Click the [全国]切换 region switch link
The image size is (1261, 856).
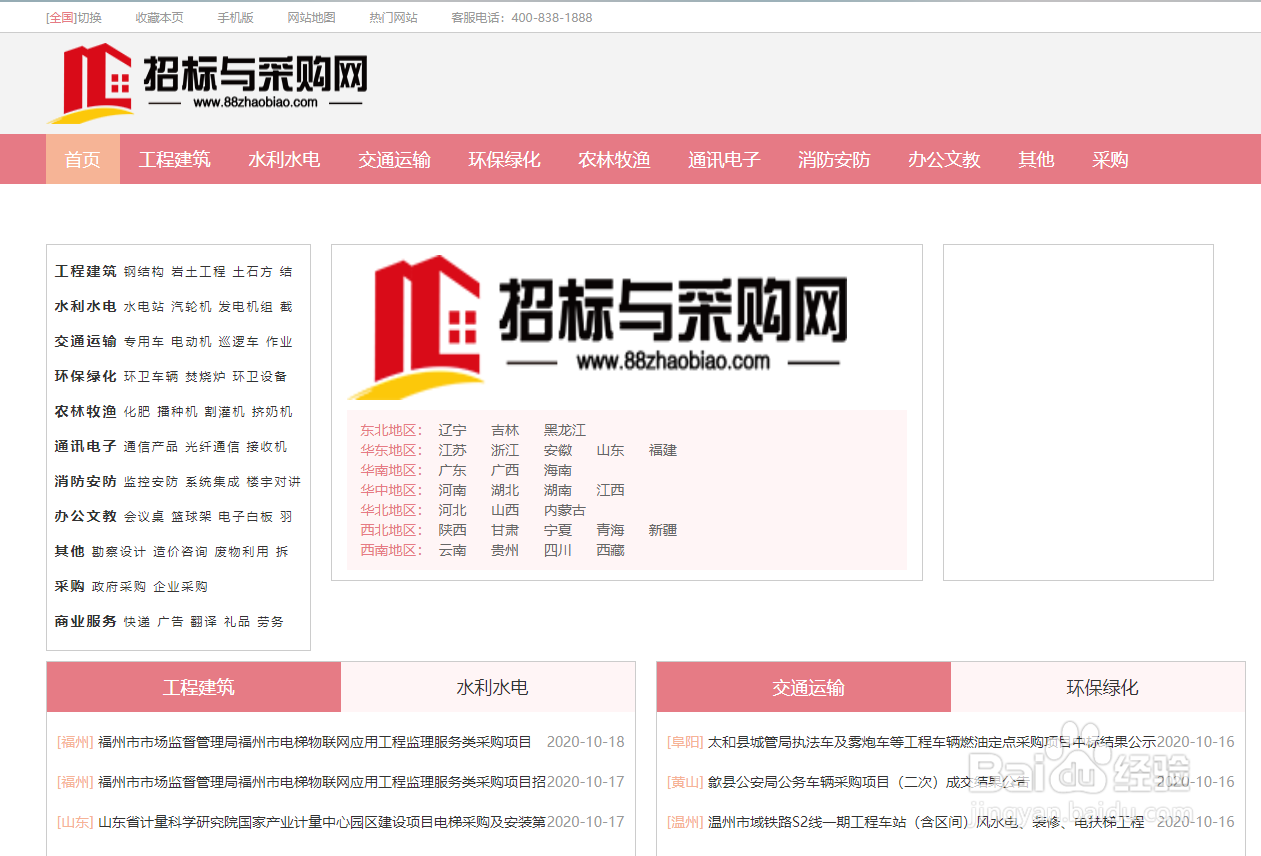tap(74, 17)
